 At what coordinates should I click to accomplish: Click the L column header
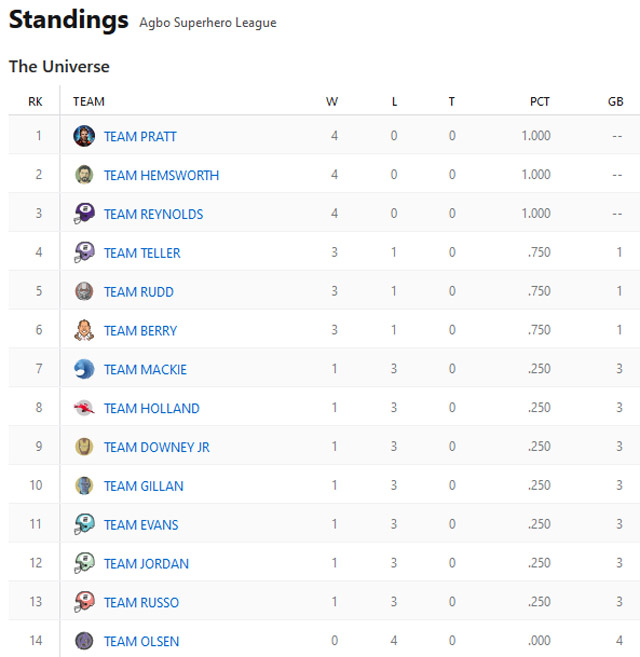click(394, 101)
